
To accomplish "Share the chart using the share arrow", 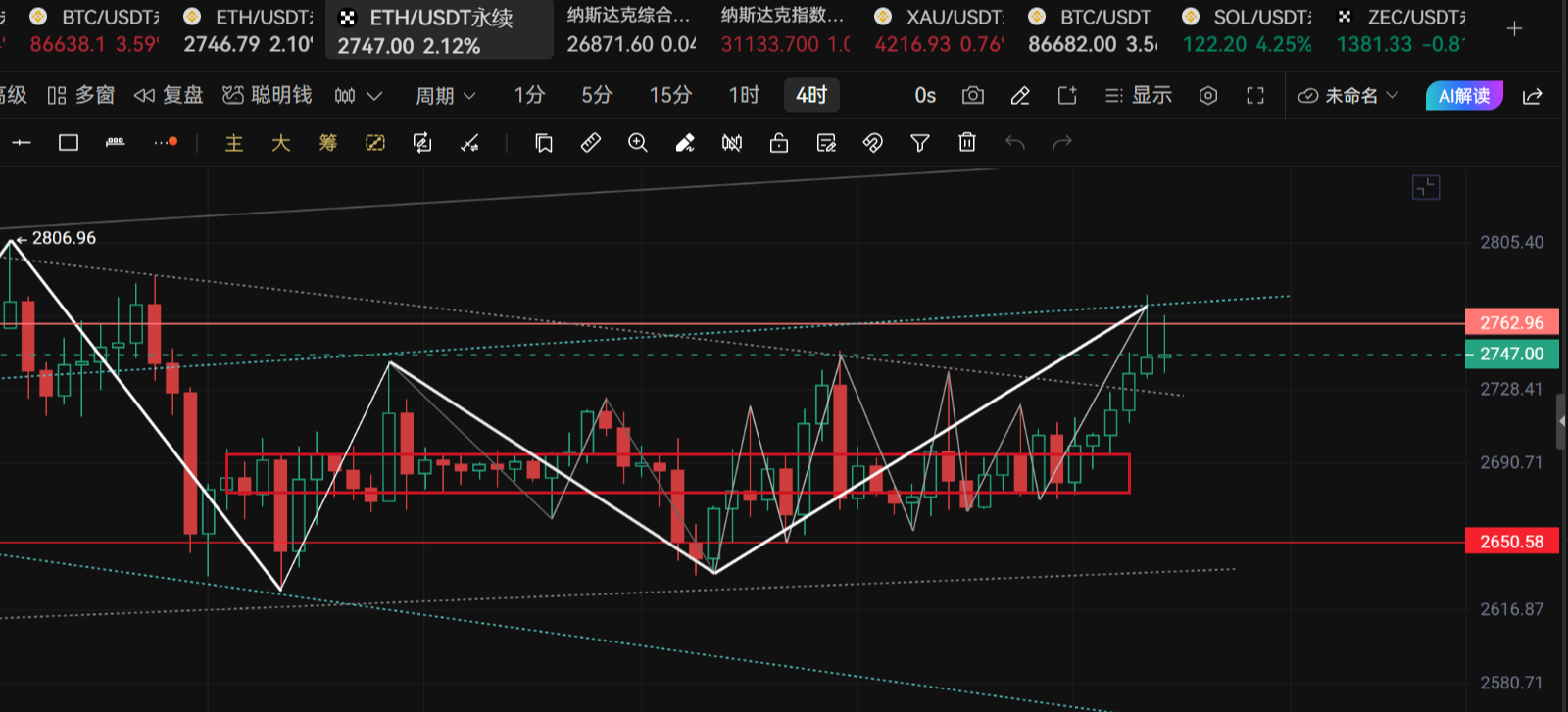I will click(1533, 95).
